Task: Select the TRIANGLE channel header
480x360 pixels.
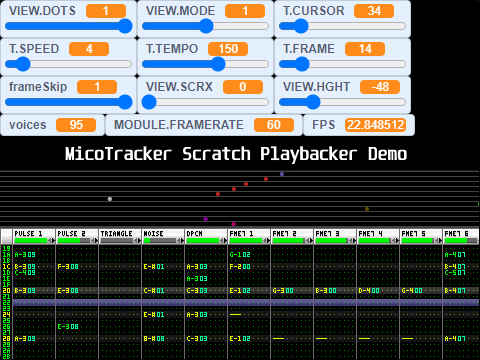Action: click(x=120, y=237)
